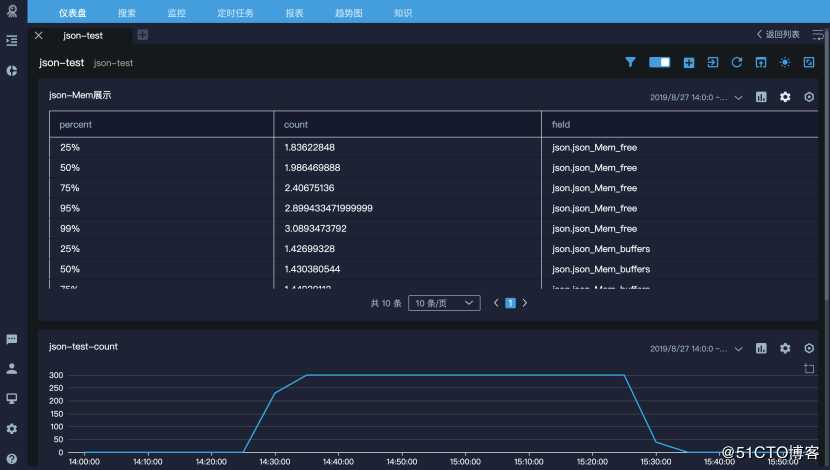This screenshot has width=830, height=470.
Task: Go to previous table page arrow
Action: [496, 303]
